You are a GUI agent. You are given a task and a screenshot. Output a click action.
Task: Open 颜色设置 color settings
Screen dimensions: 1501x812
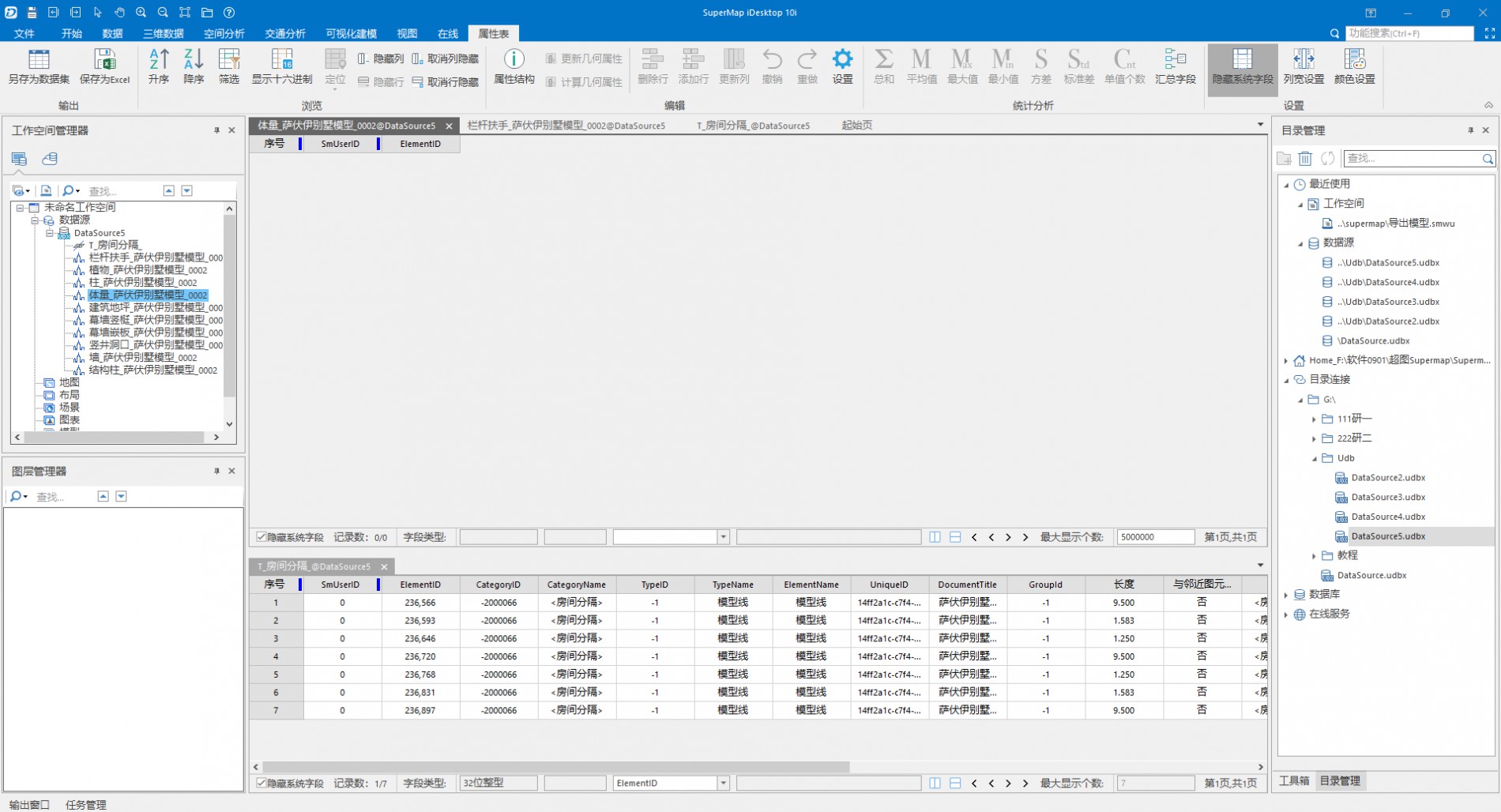click(x=1355, y=66)
